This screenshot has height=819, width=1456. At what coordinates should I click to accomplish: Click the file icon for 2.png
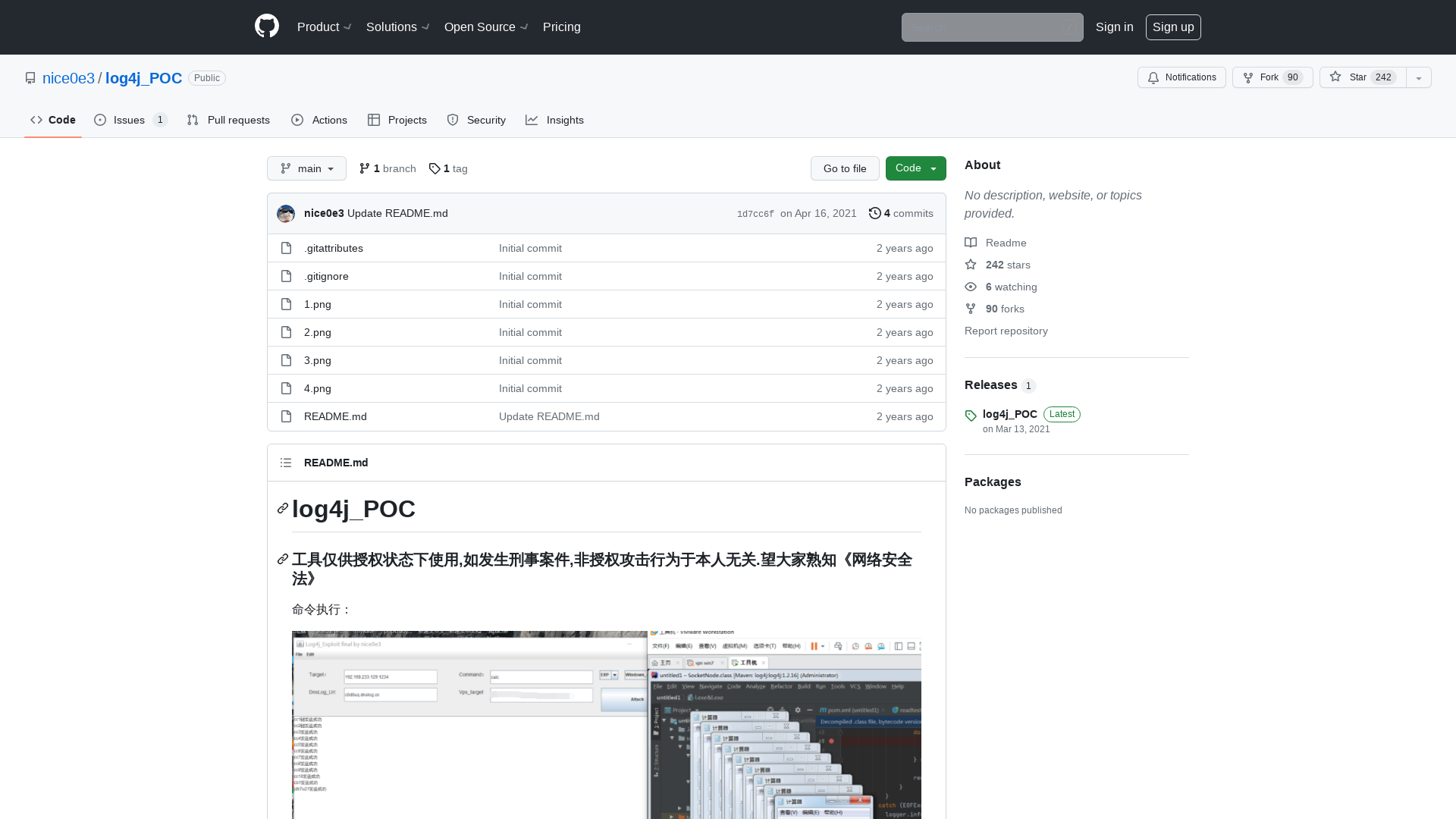(286, 332)
